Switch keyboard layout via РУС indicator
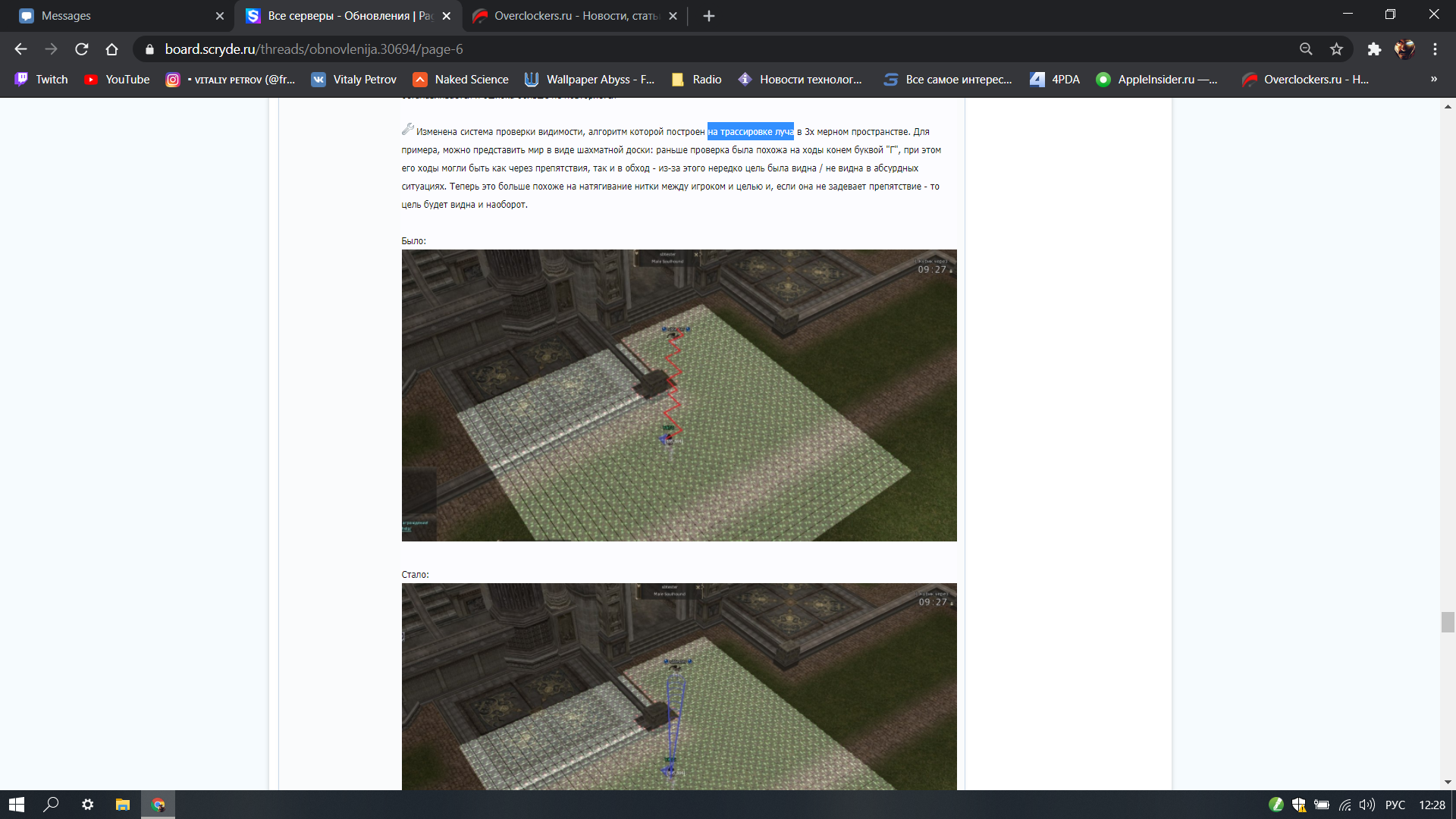 pyautogui.click(x=1396, y=804)
